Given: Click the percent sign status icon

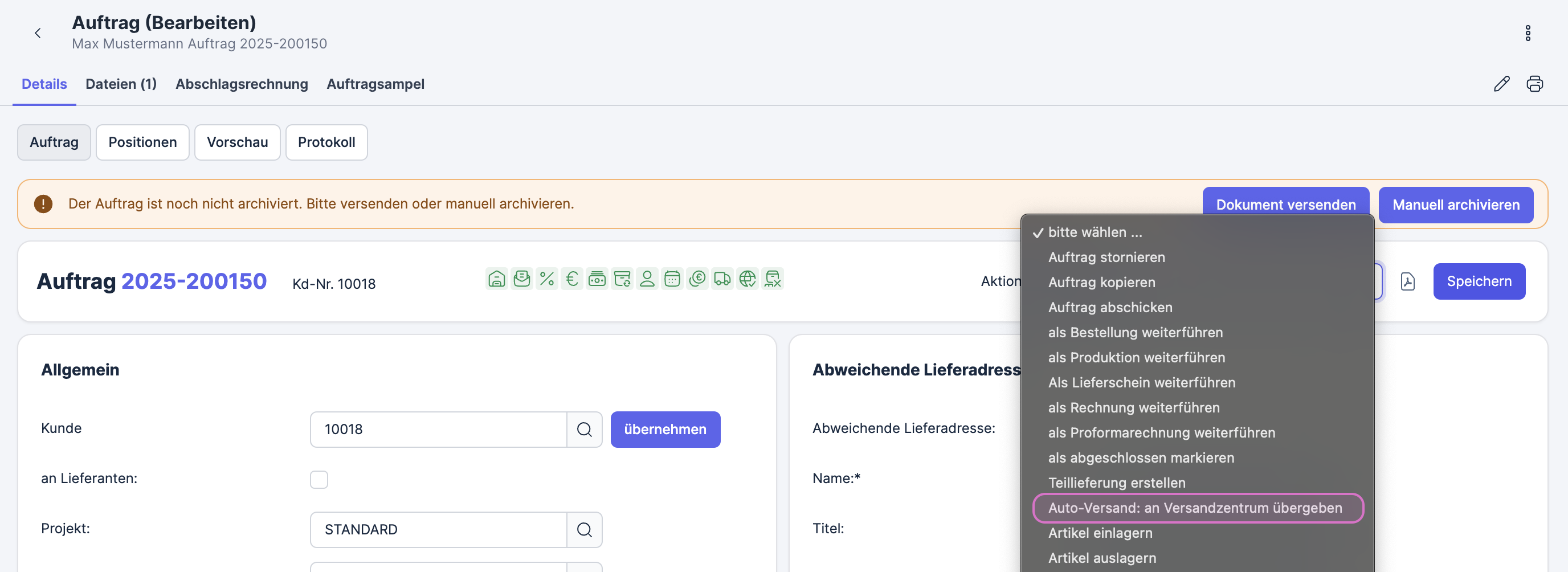Looking at the screenshot, I should pos(546,279).
